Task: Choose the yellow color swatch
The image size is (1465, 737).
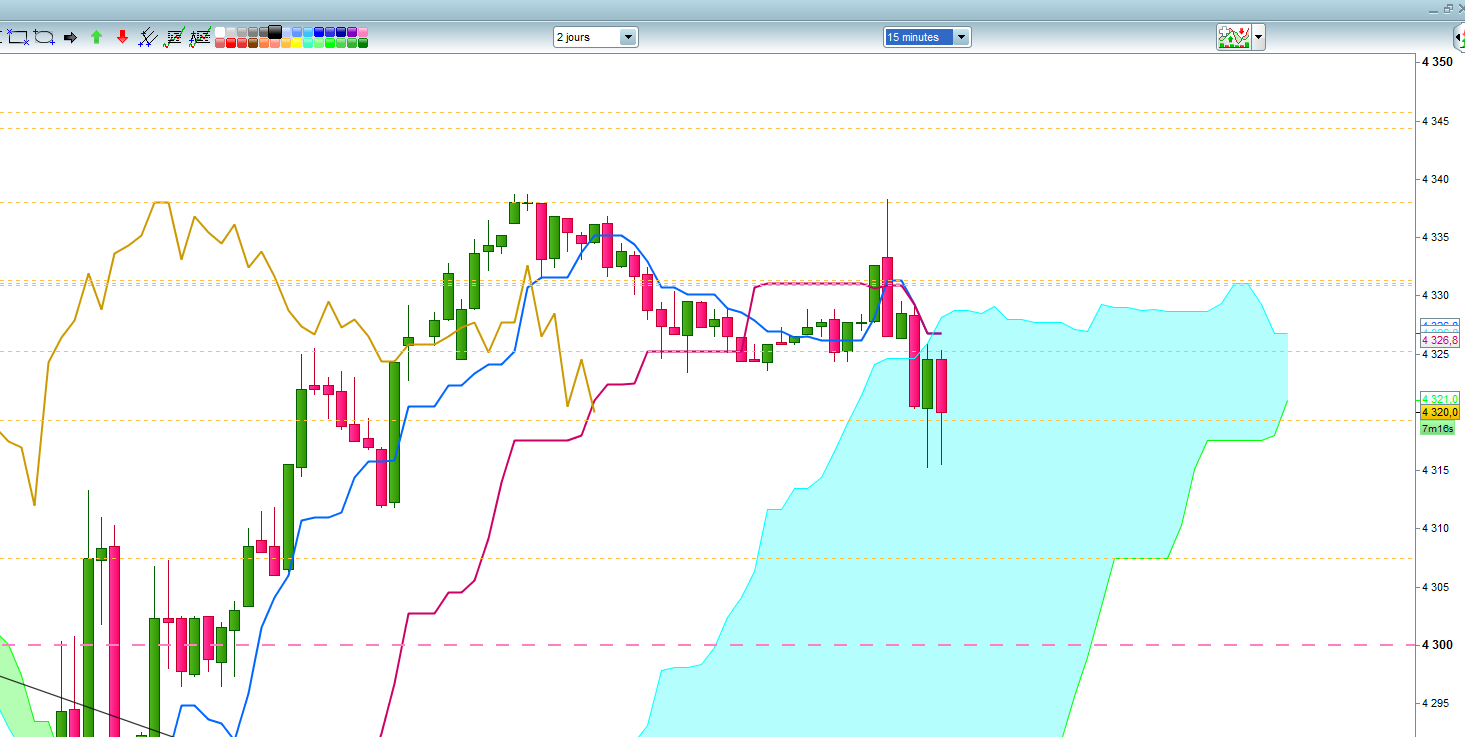Action: (297, 42)
